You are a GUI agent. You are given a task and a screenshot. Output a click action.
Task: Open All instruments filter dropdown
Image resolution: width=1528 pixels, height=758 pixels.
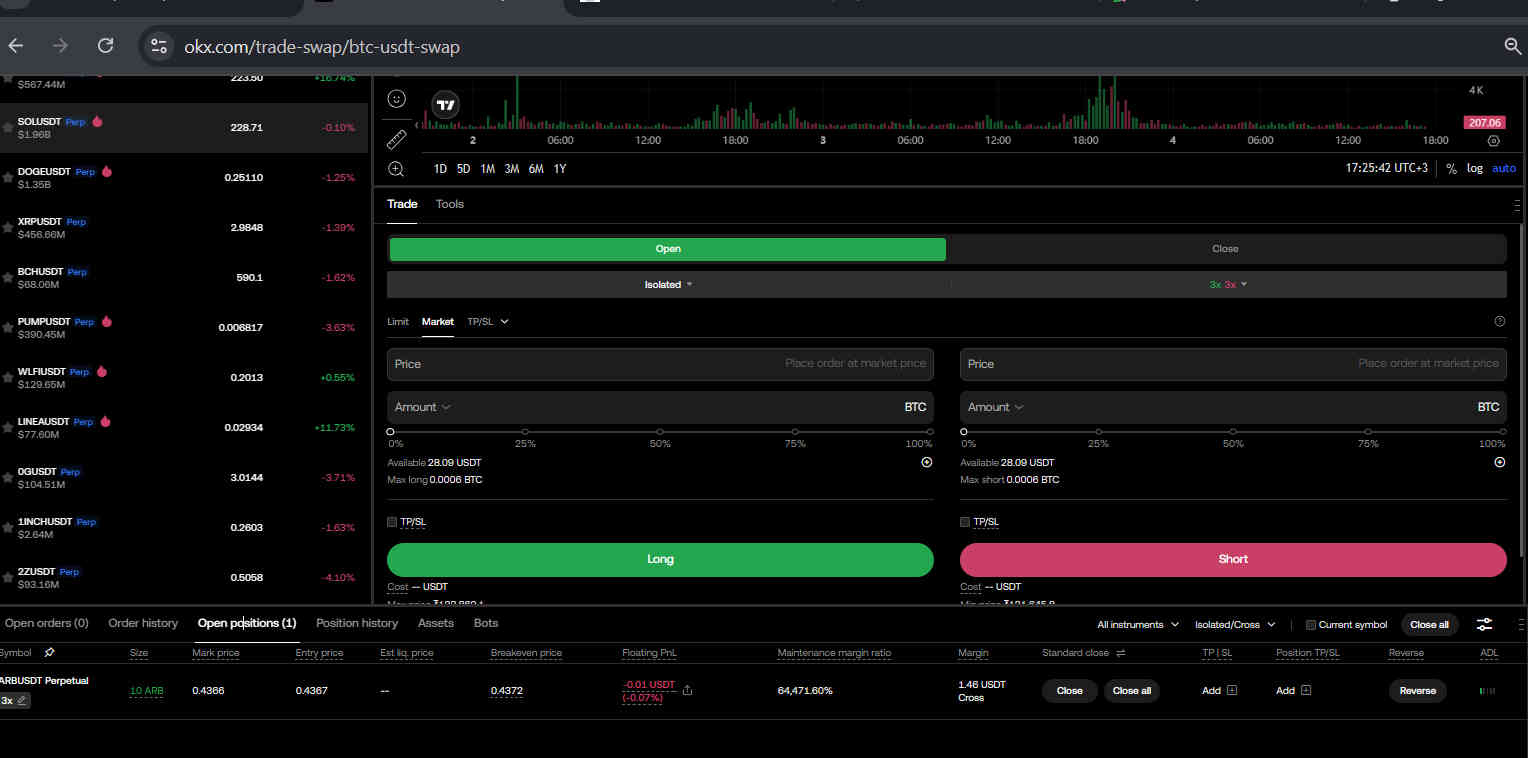click(1137, 625)
